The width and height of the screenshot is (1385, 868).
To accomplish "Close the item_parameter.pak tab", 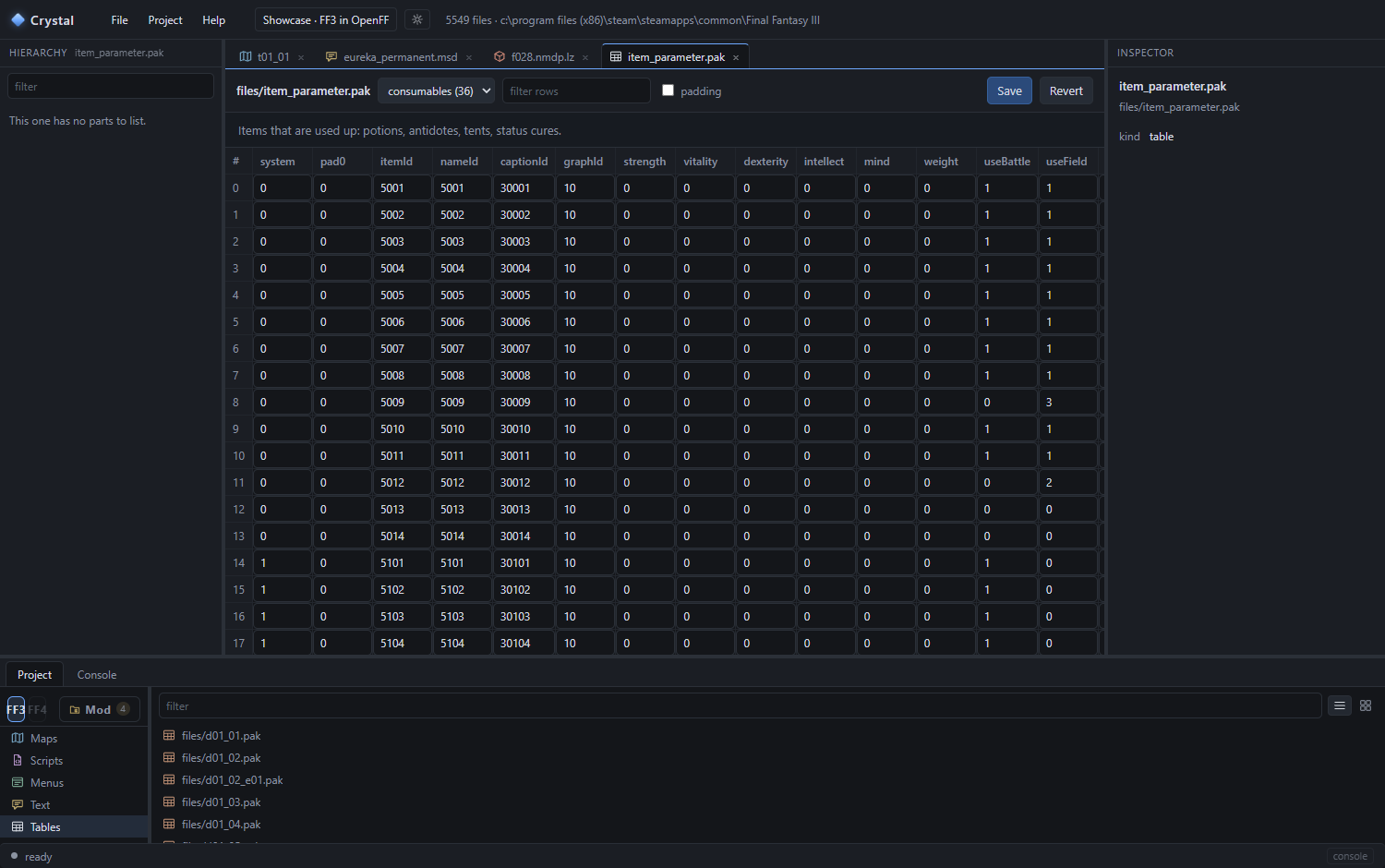I will (x=736, y=57).
